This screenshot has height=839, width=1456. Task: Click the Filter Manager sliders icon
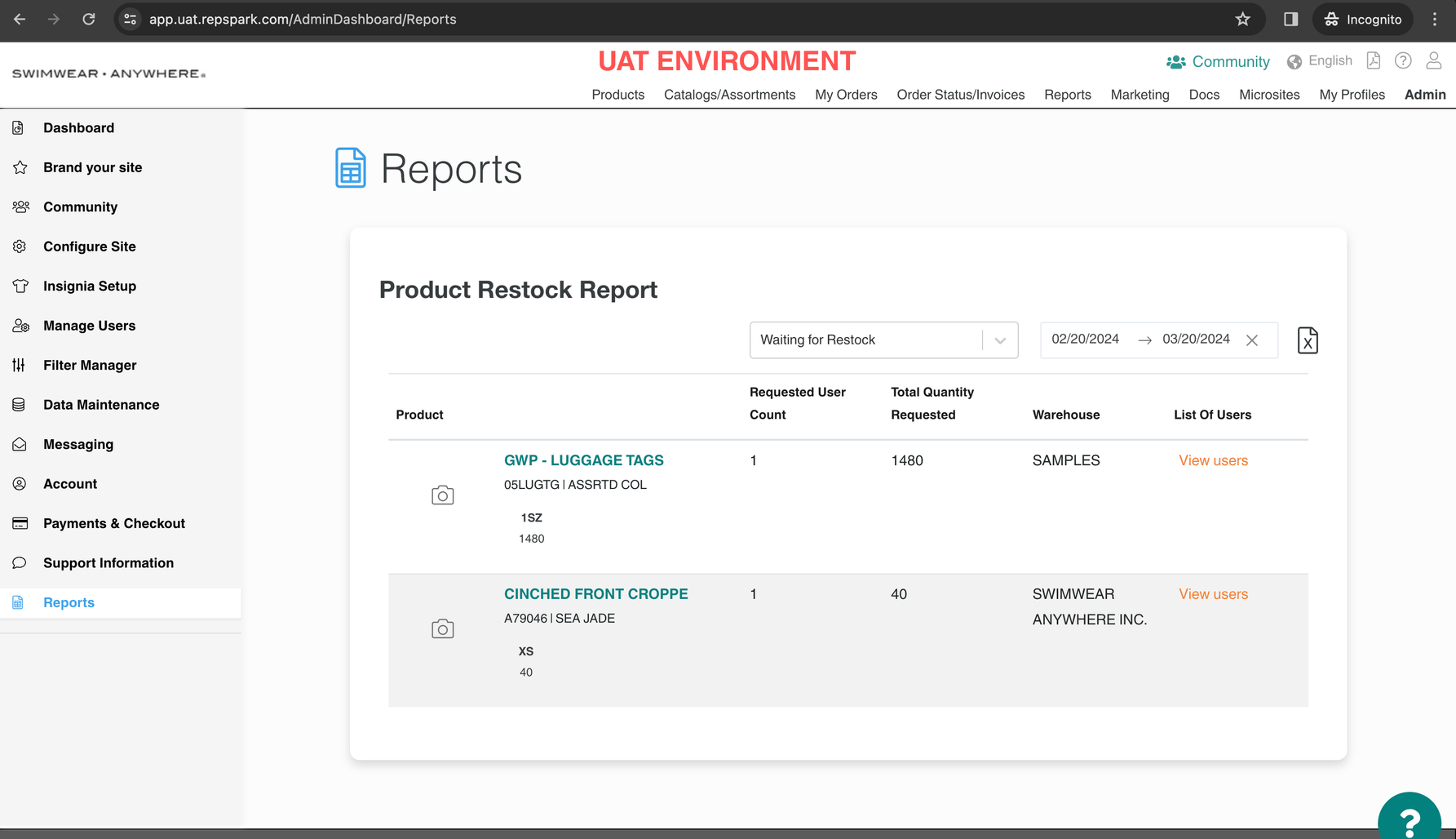(19, 365)
